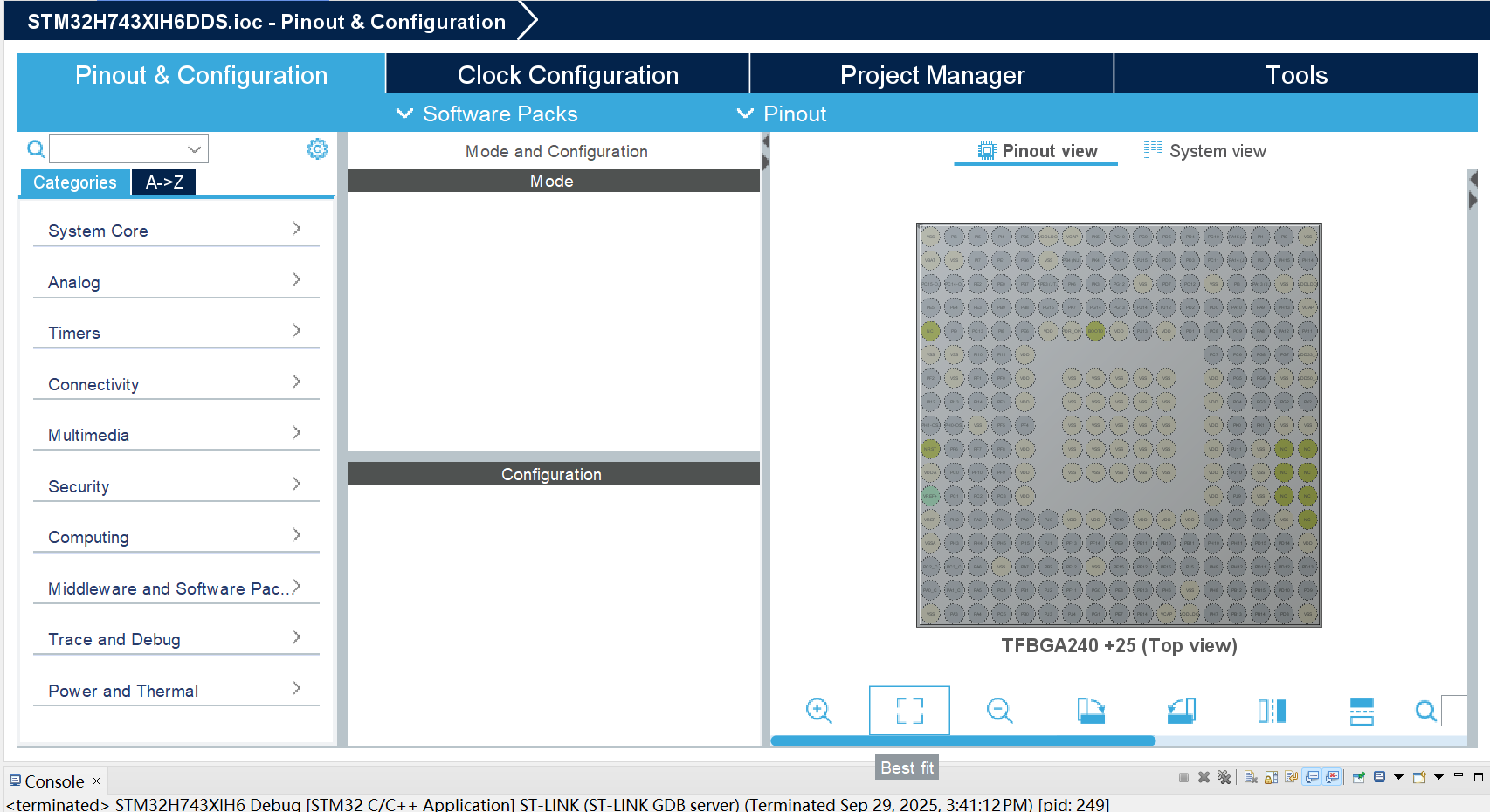Expand Middleware and Software Packs category

(176, 588)
